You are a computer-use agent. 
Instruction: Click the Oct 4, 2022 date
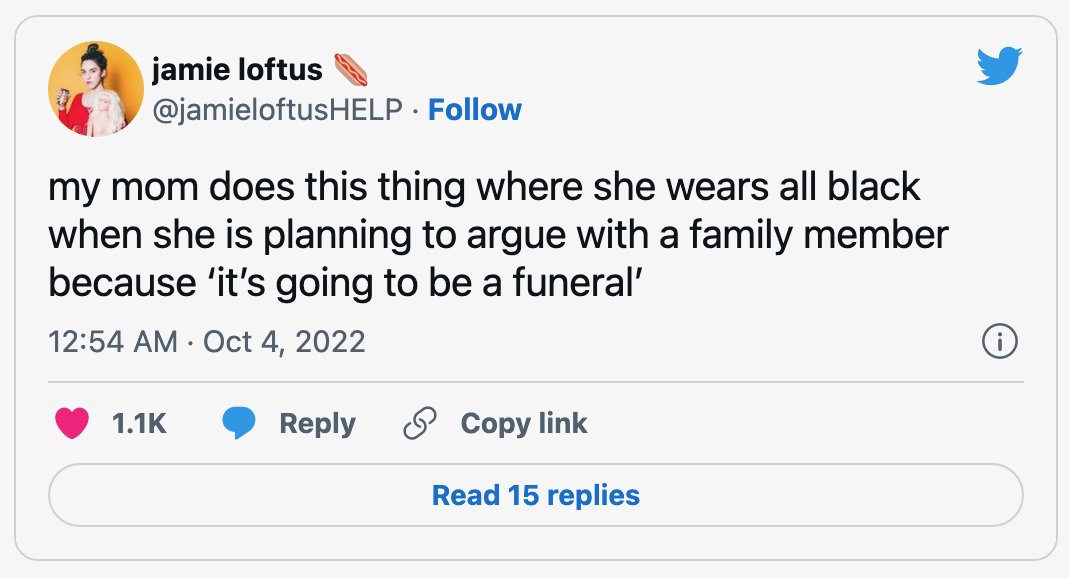[284, 341]
